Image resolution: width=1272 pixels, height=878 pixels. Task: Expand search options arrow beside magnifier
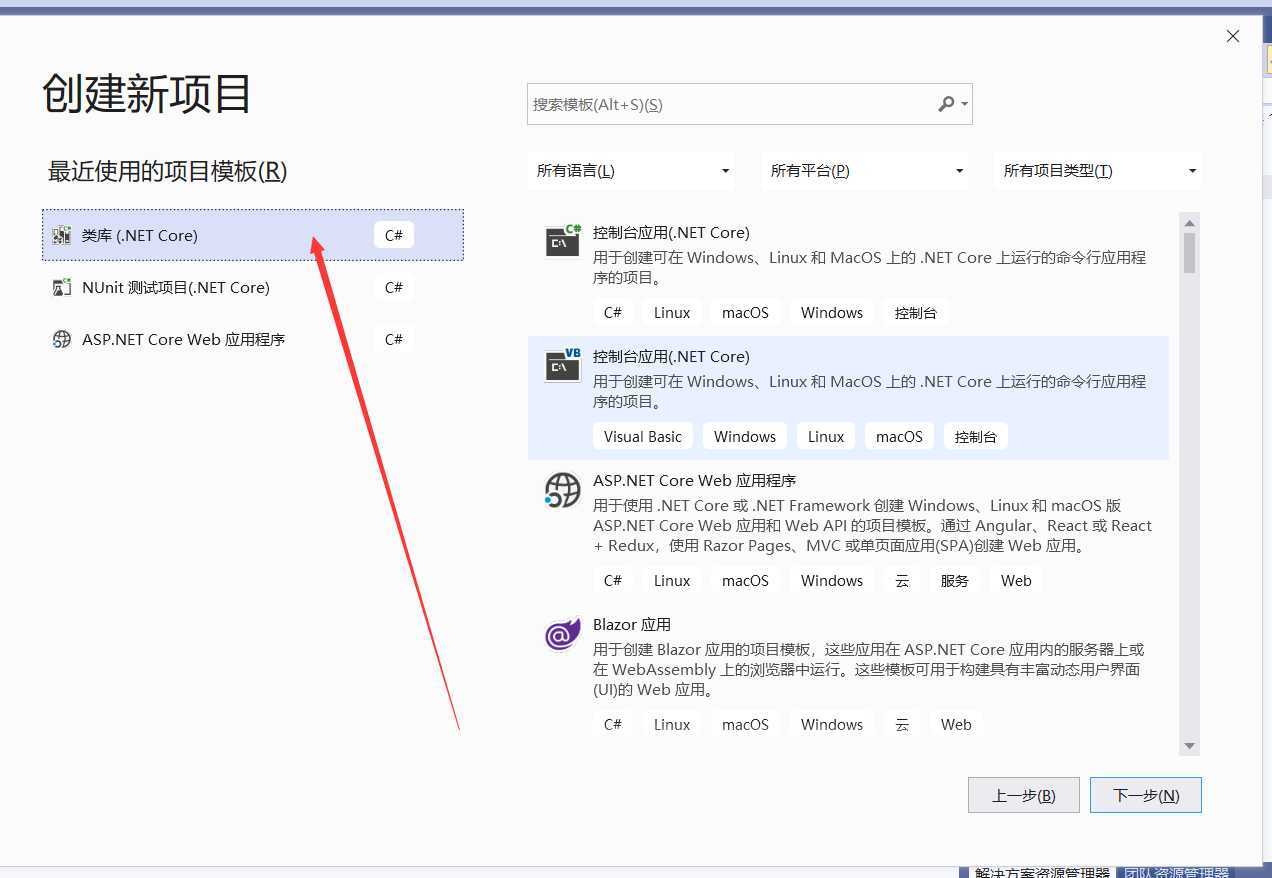tap(964, 104)
